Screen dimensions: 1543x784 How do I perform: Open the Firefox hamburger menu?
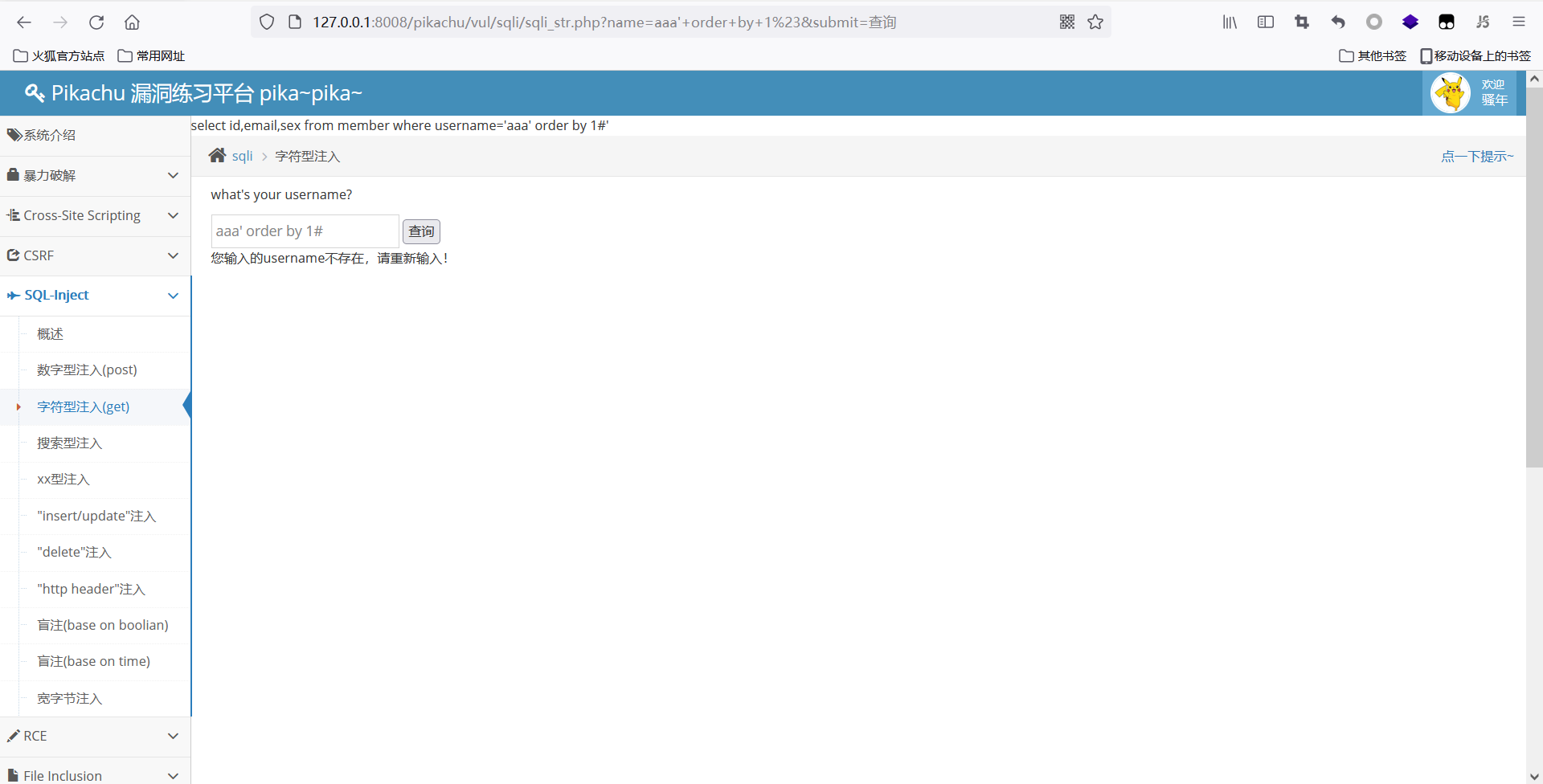1519,22
